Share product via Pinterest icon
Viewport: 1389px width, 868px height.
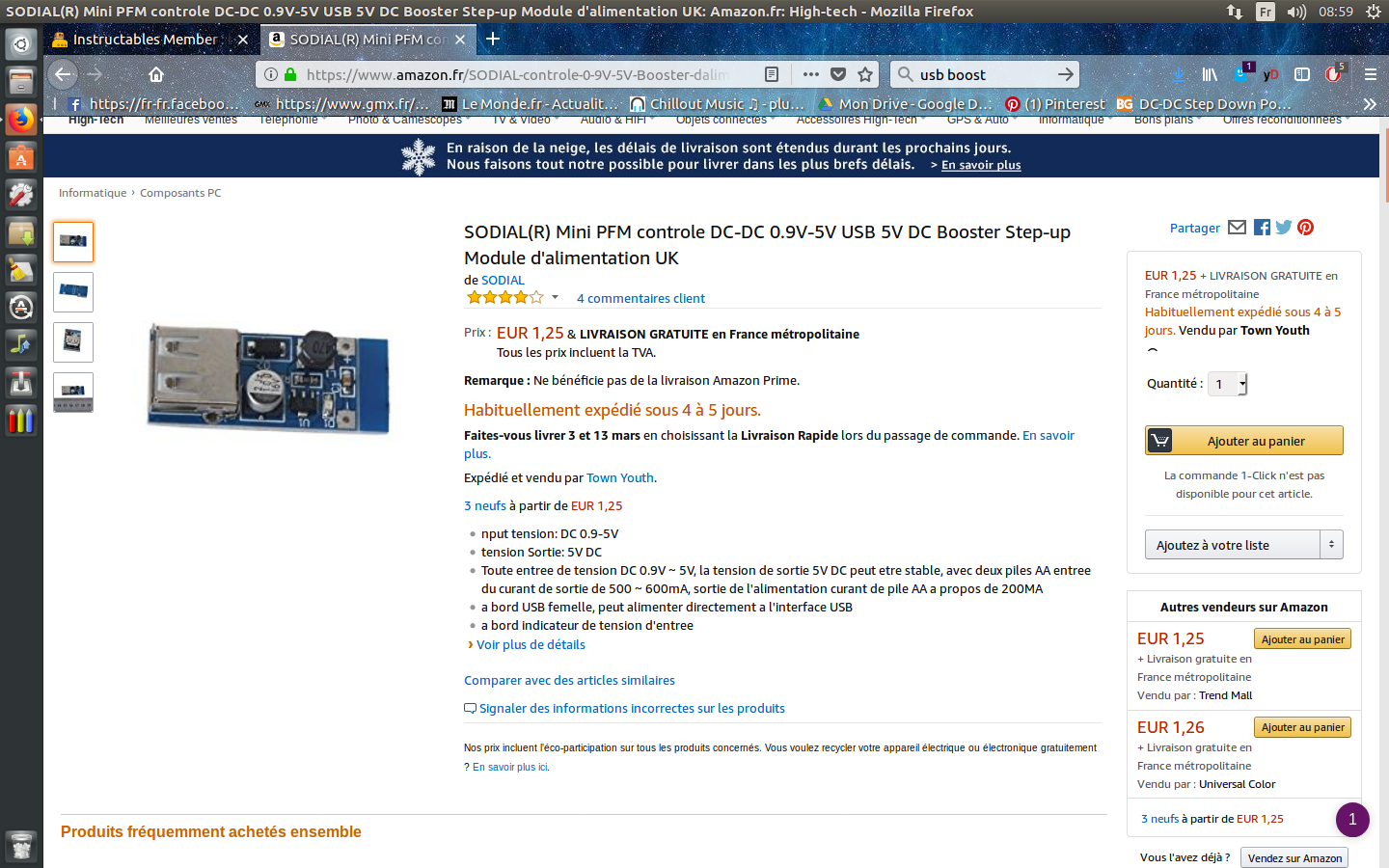tap(1305, 228)
